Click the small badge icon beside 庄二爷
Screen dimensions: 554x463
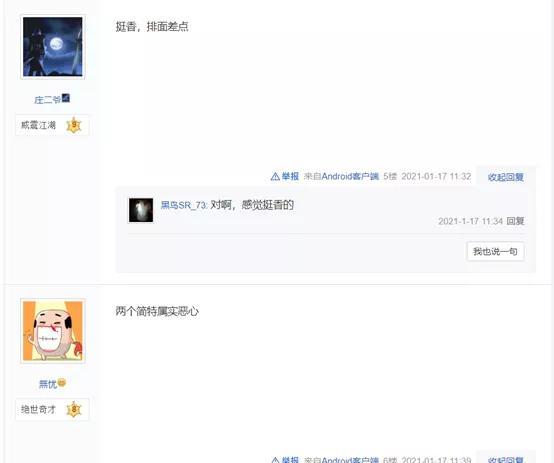(66, 98)
